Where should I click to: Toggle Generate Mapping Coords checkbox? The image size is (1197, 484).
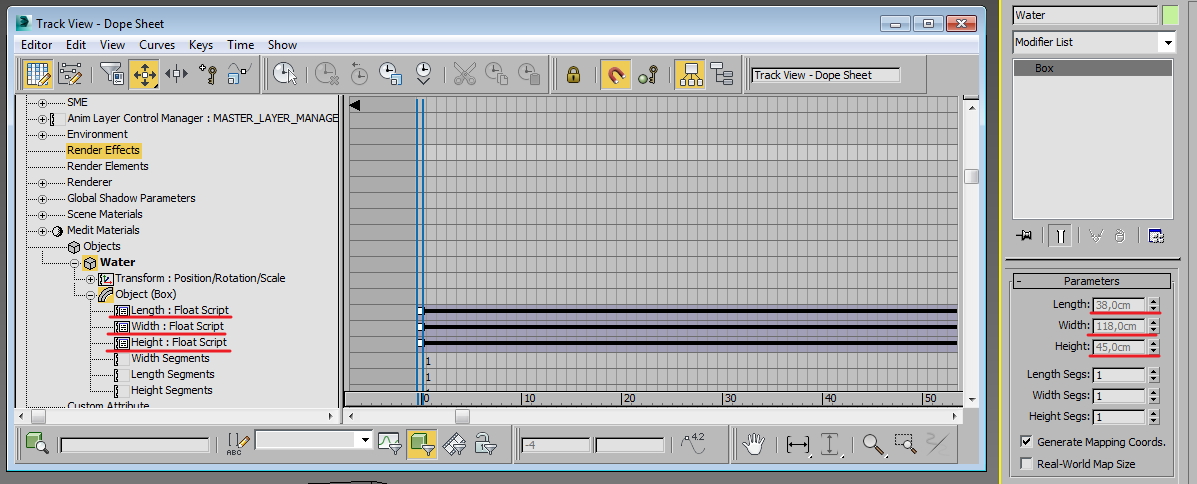coord(1026,442)
